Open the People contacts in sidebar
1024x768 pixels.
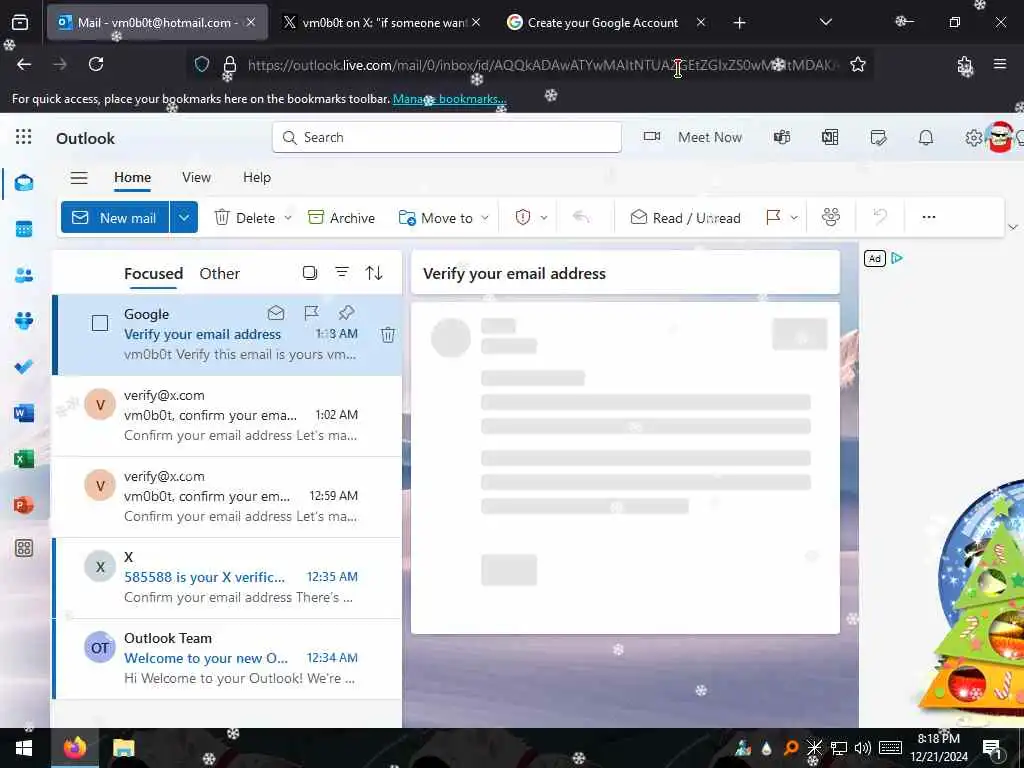24,275
